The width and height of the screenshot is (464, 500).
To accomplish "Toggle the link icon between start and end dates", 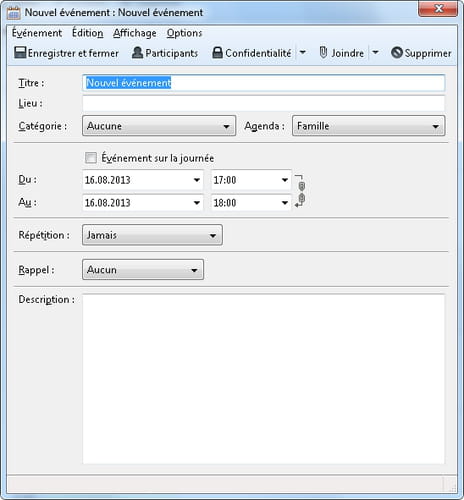I will [x=300, y=191].
